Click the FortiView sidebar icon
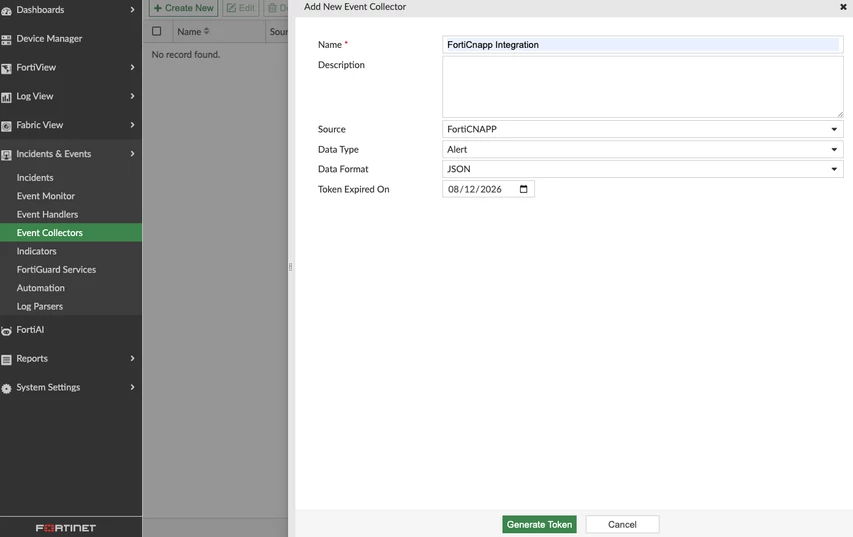The width and height of the screenshot is (853, 537). pyautogui.click(x=7, y=69)
